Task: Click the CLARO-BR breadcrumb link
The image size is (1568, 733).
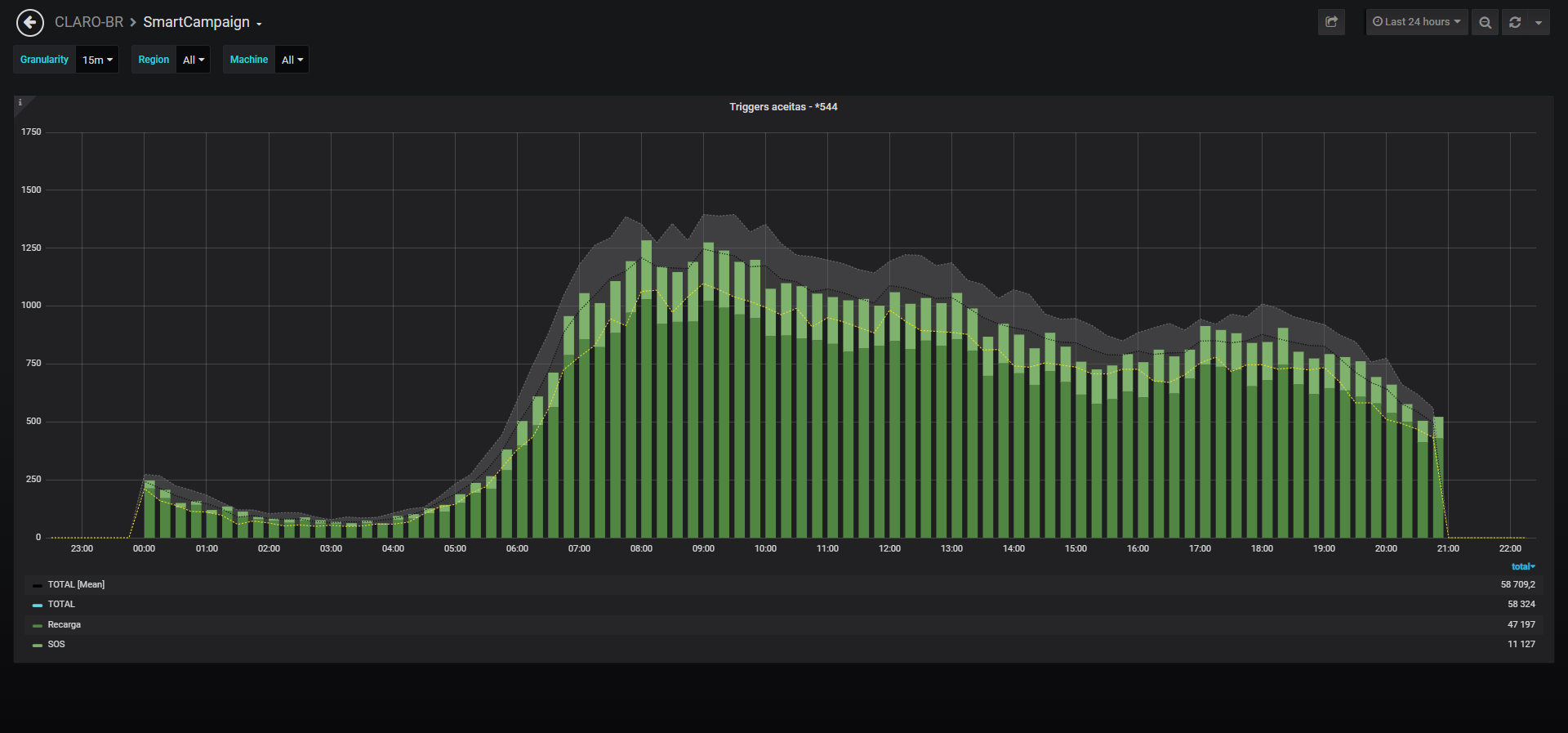Action: click(89, 22)
